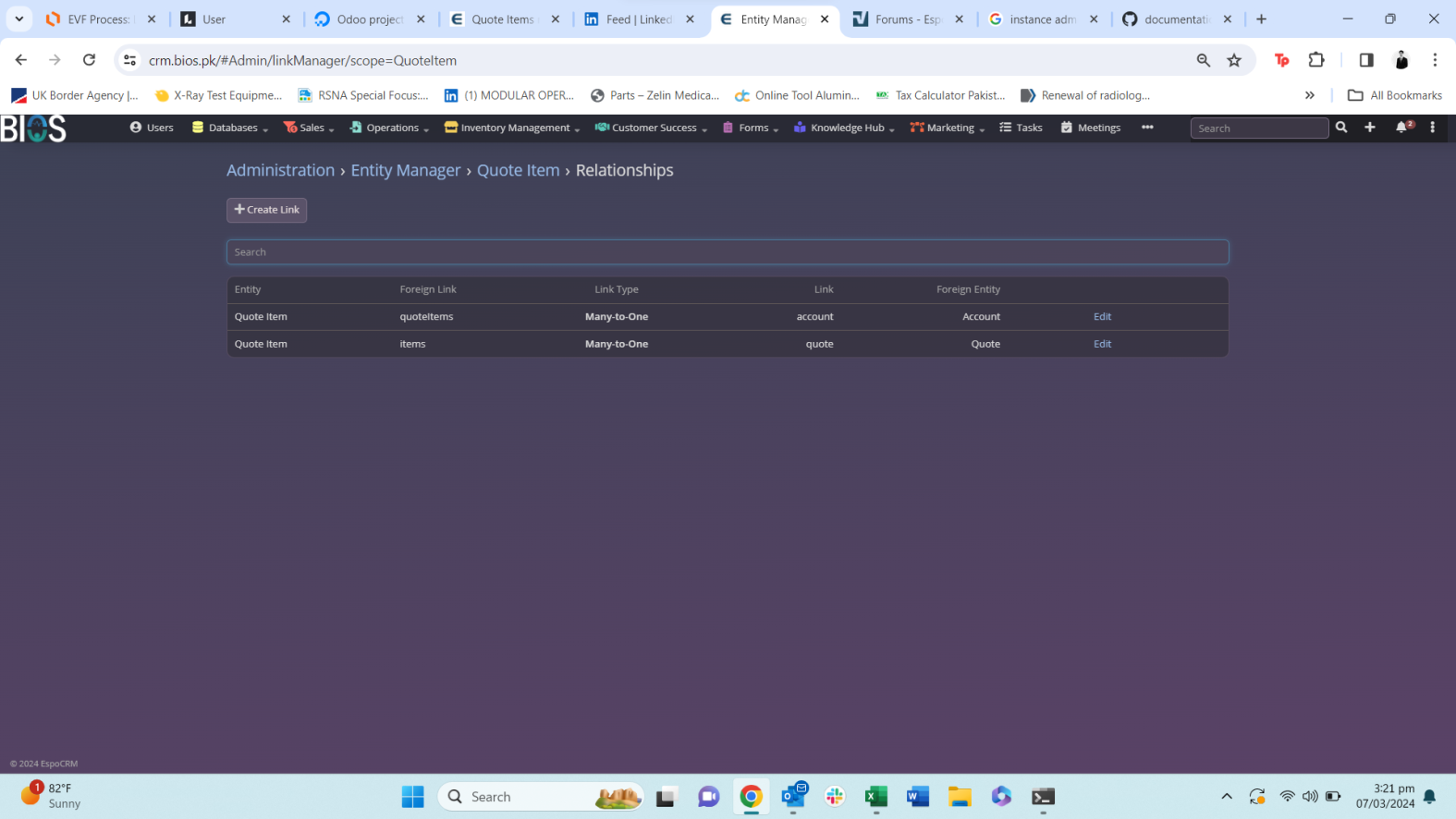Viewport: 1456px width, 819px height.
Task: Go to Administration breadcrumb
Action: coord(280,170)
